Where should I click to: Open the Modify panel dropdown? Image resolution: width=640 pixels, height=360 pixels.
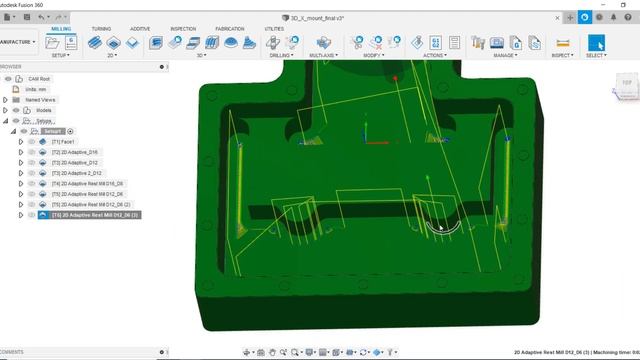click(373, 55)
